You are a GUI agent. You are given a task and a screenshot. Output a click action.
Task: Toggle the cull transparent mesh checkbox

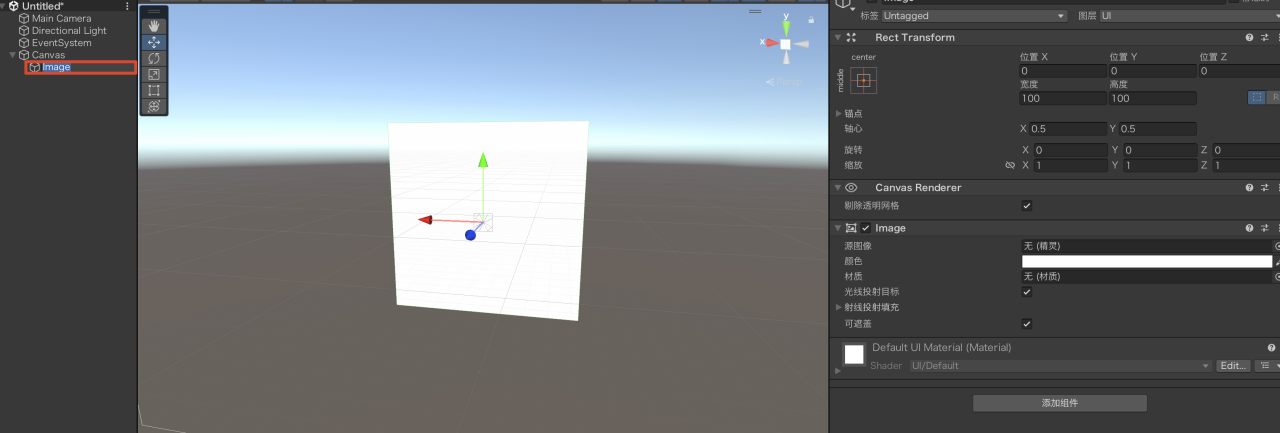(x=1026, y=205)
